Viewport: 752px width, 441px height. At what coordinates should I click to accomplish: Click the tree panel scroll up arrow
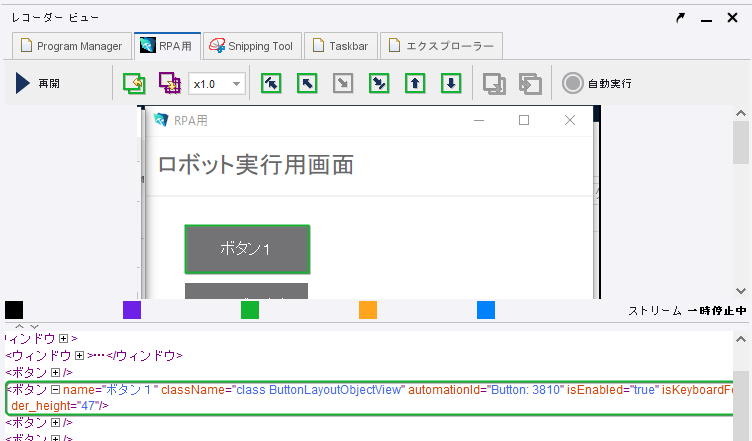[740, 339]
